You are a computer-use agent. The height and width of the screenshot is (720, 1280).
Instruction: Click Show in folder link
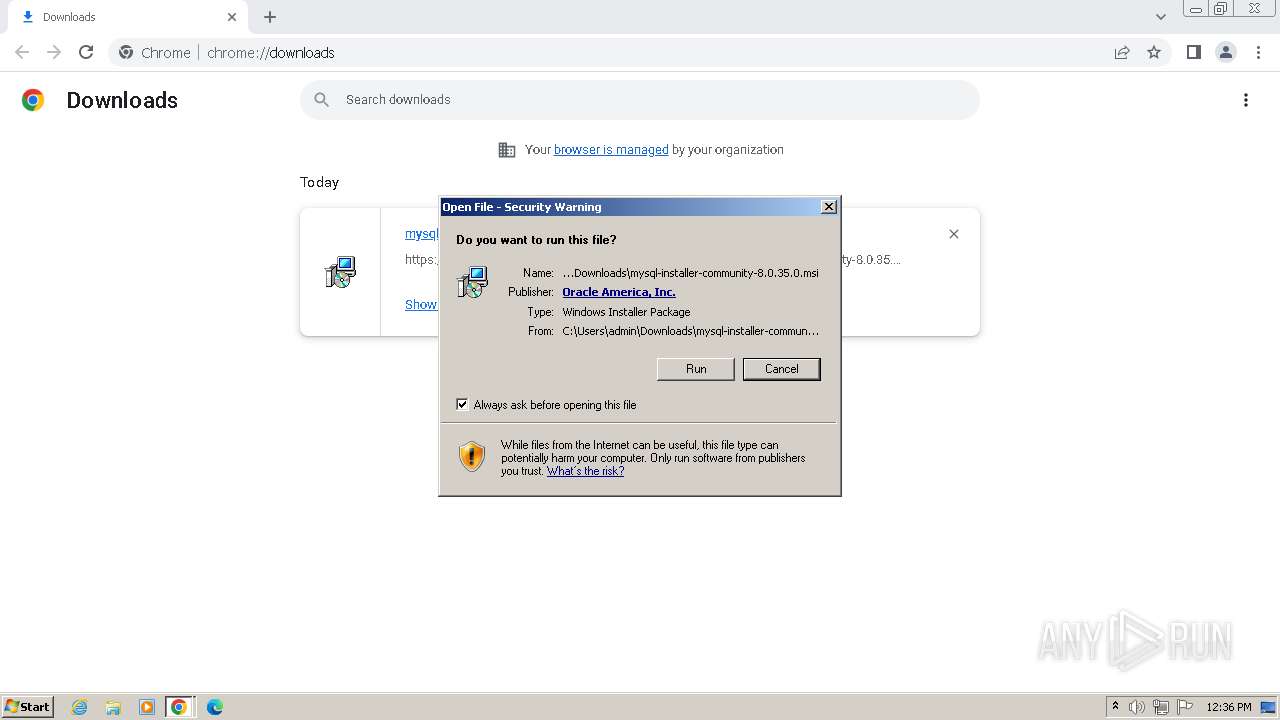click(x=421, y=305)
